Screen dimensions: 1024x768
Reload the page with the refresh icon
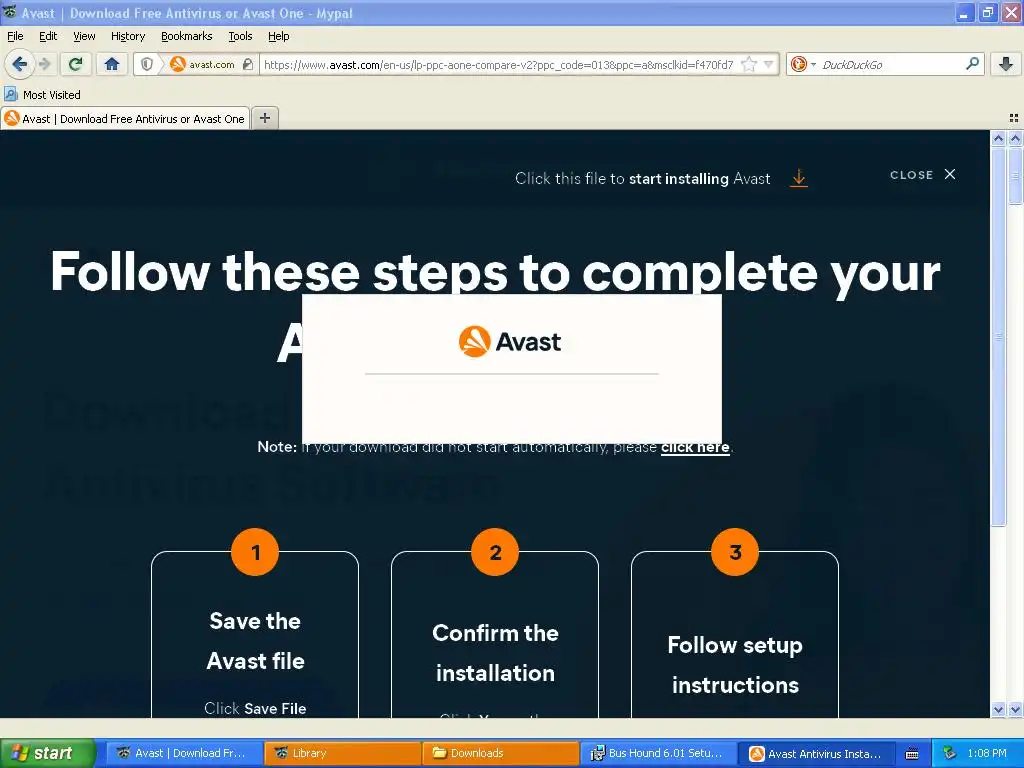point(75,64)
